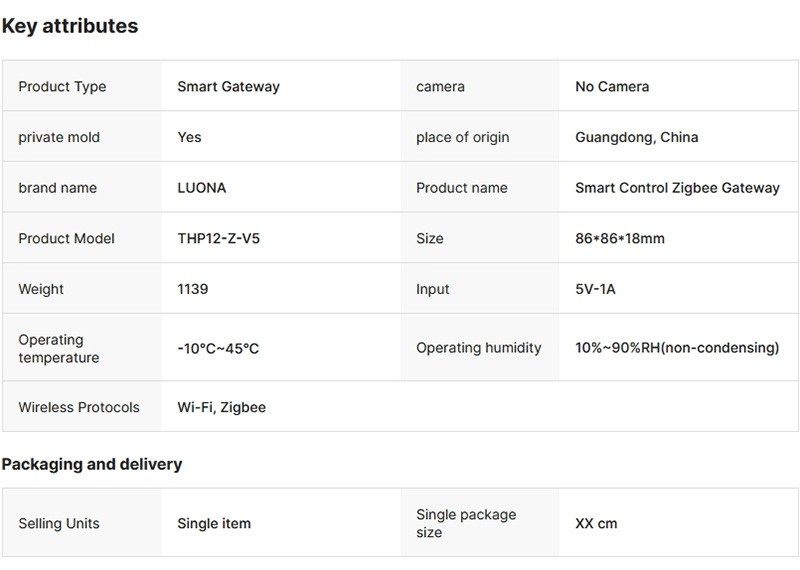Click the 86*86*18mm size value

coord(620,239)
